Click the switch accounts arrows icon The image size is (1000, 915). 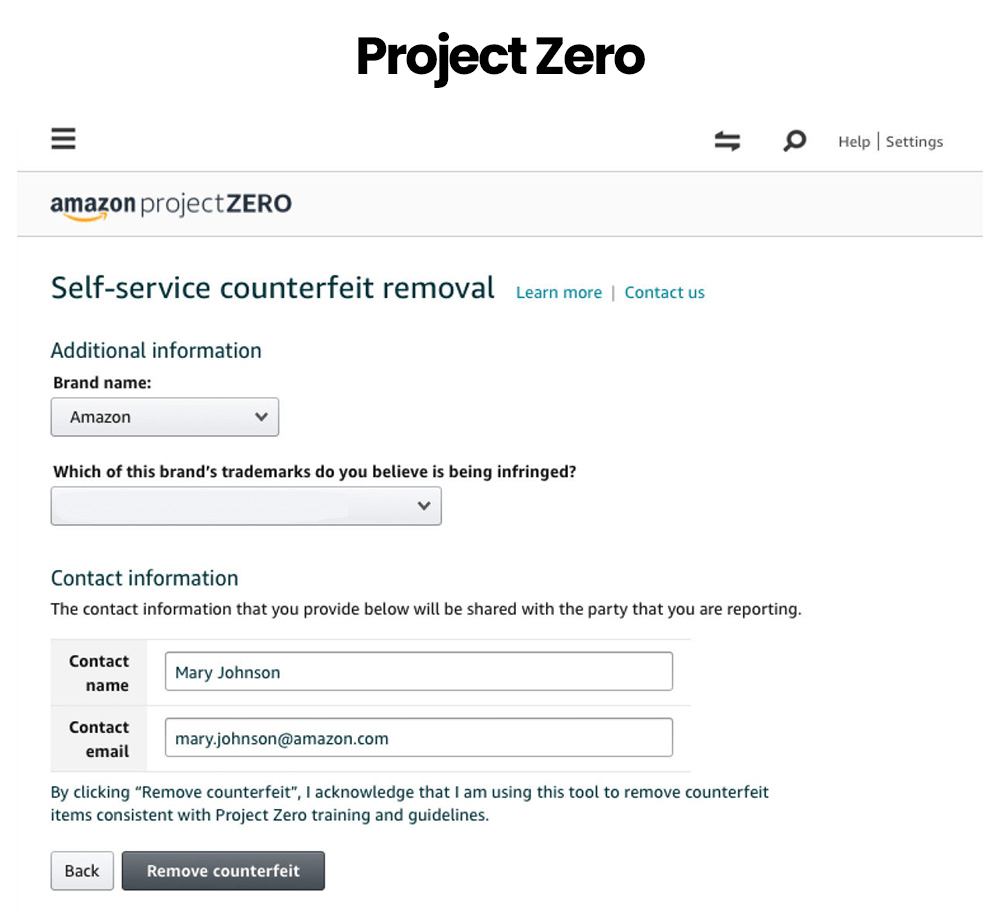728,141
